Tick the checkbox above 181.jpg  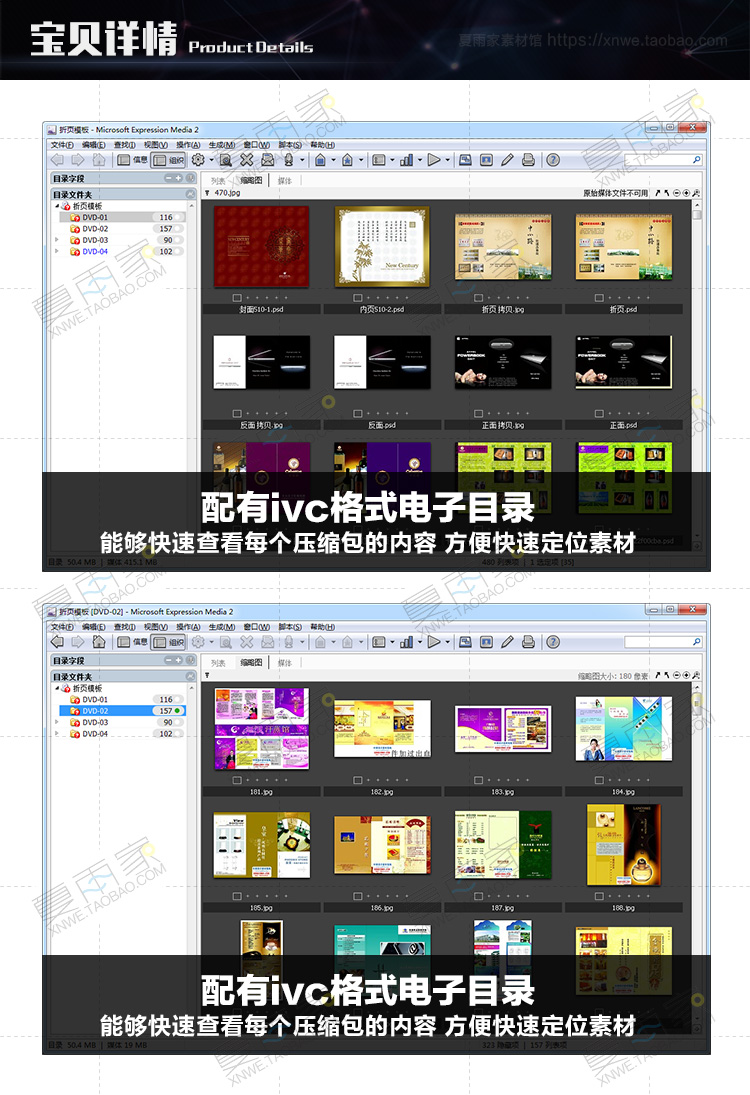[237, 780]
